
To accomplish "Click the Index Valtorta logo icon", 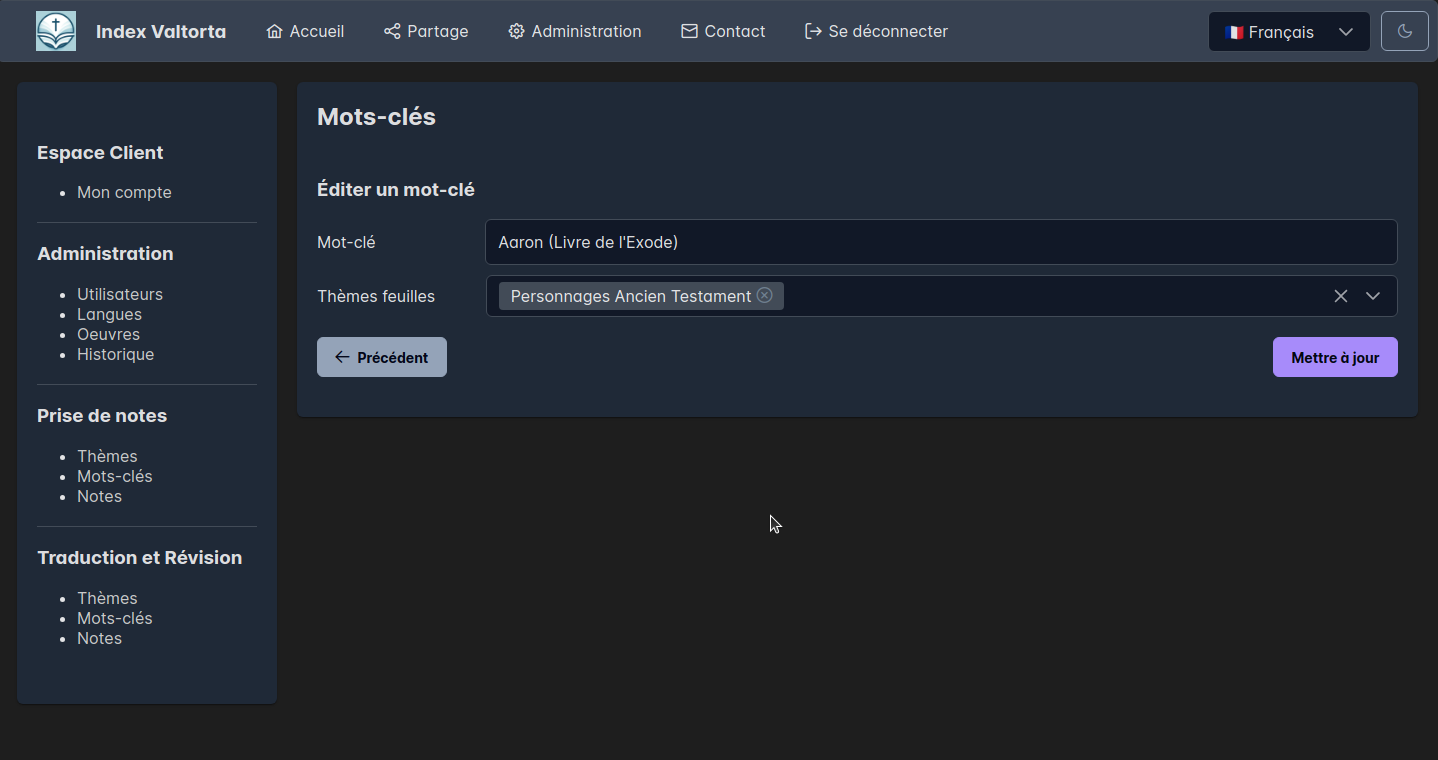I will pos(56,31).
